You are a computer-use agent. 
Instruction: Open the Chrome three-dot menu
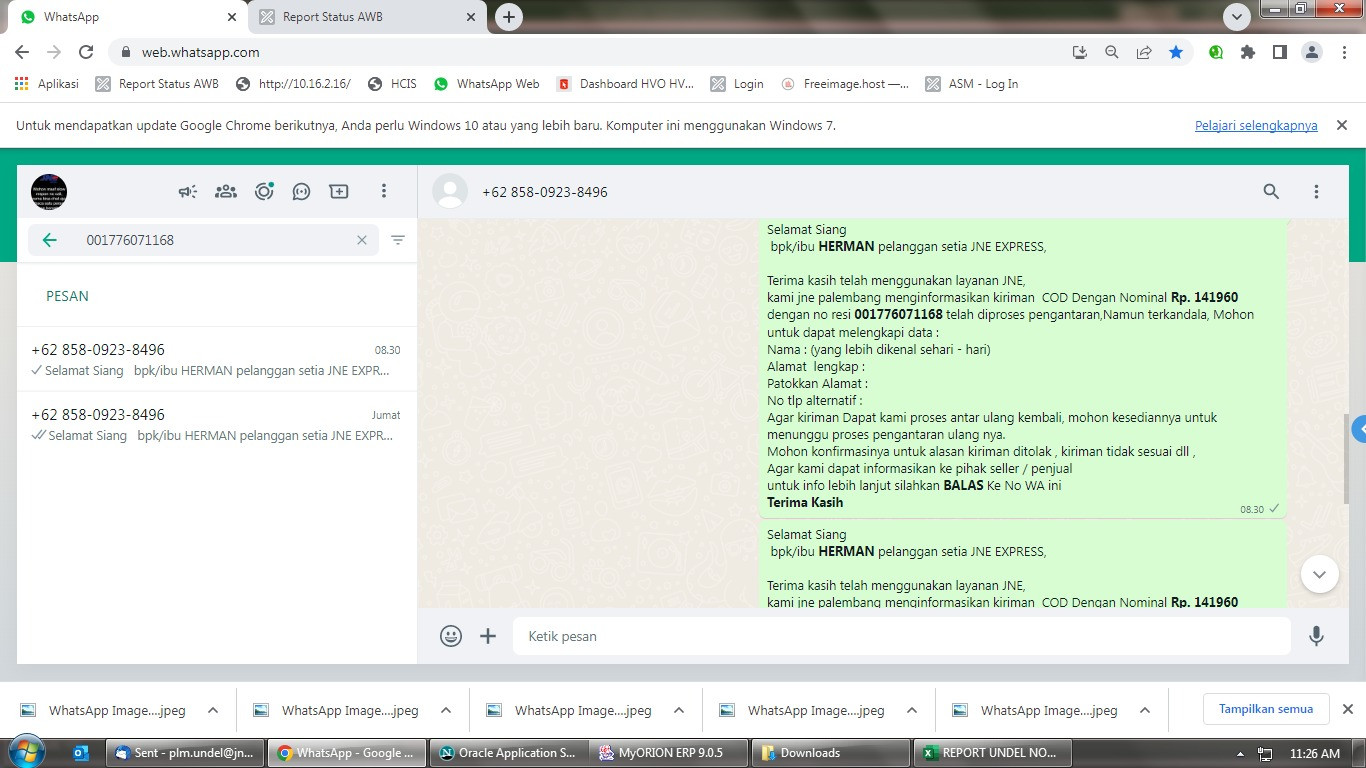[1344, 52]
